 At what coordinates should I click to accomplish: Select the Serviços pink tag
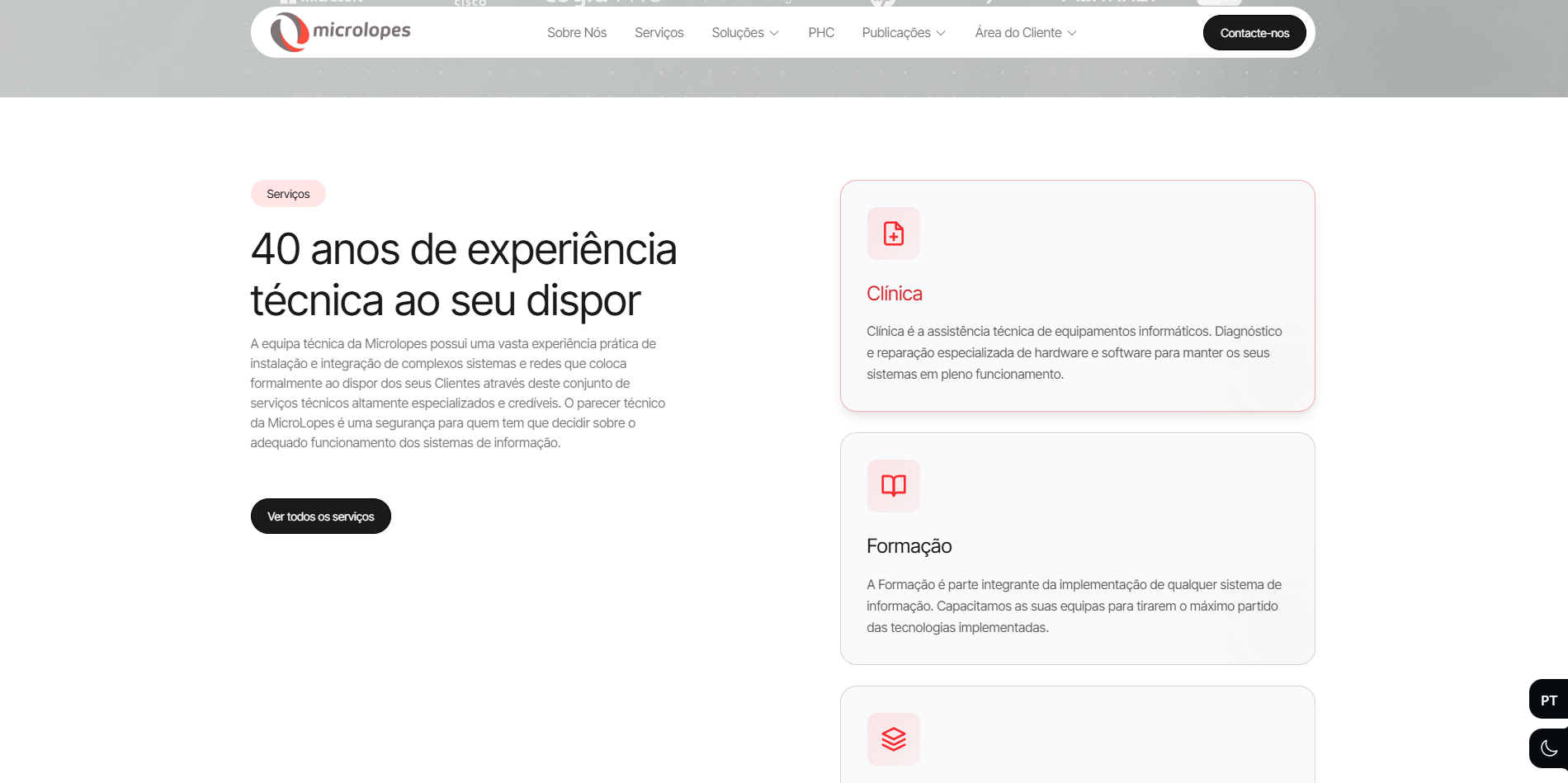tap(288, 194)
